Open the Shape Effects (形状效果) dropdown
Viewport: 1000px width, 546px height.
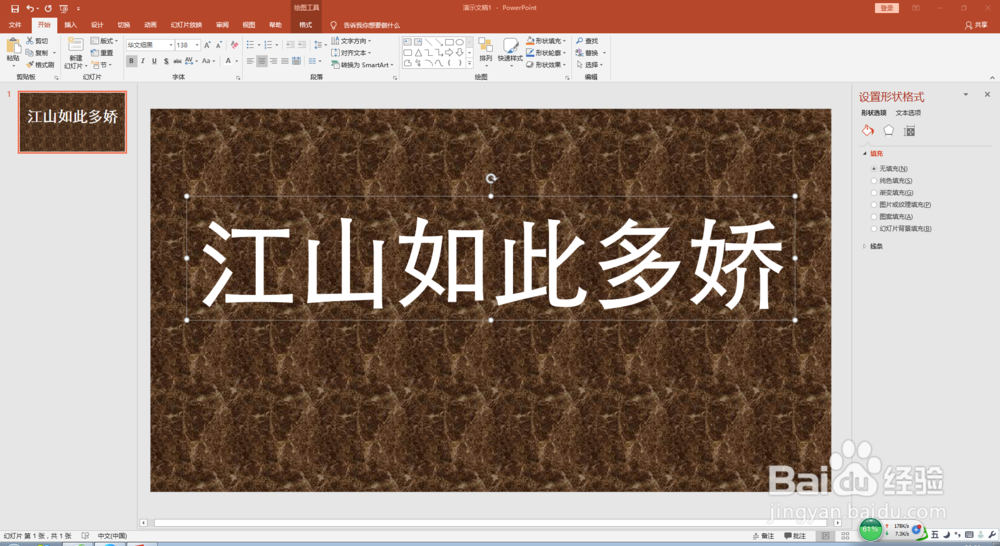click(x=546, y=64)
